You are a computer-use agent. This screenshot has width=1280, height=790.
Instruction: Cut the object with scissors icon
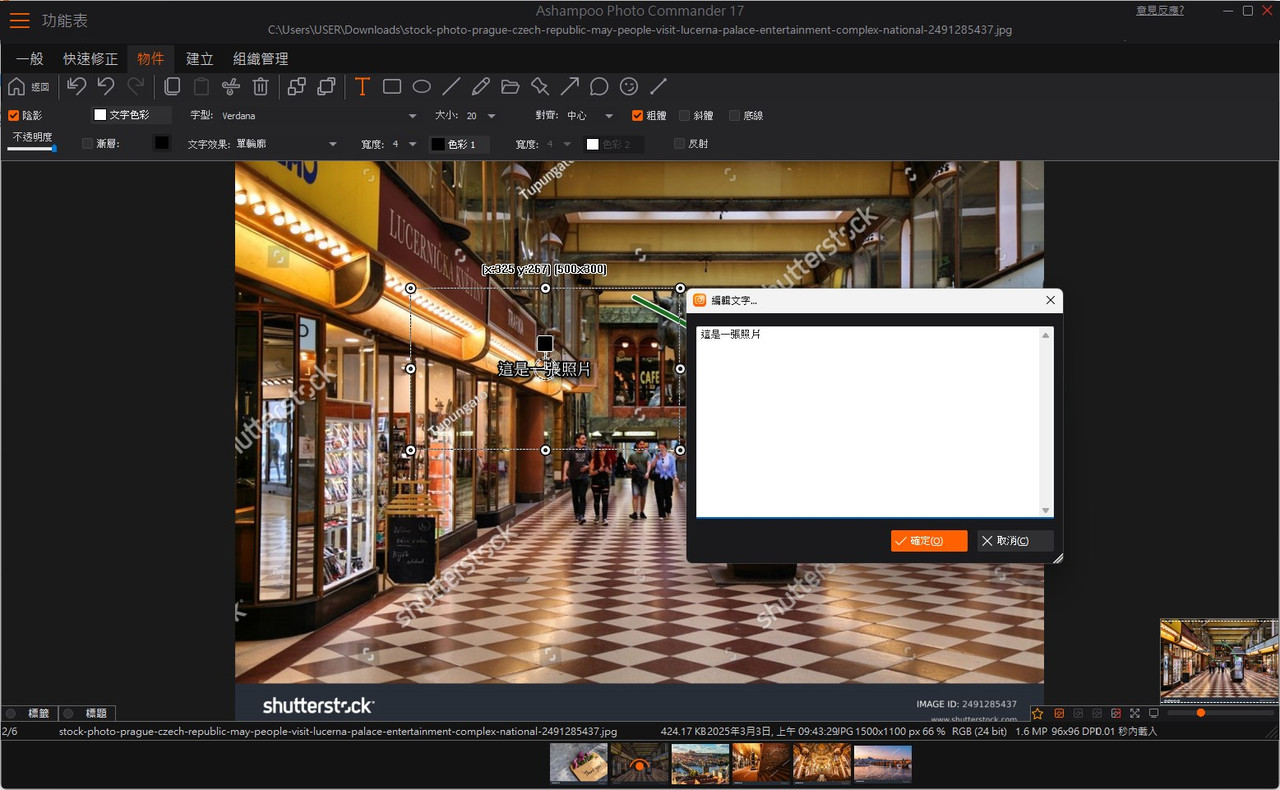231,87
